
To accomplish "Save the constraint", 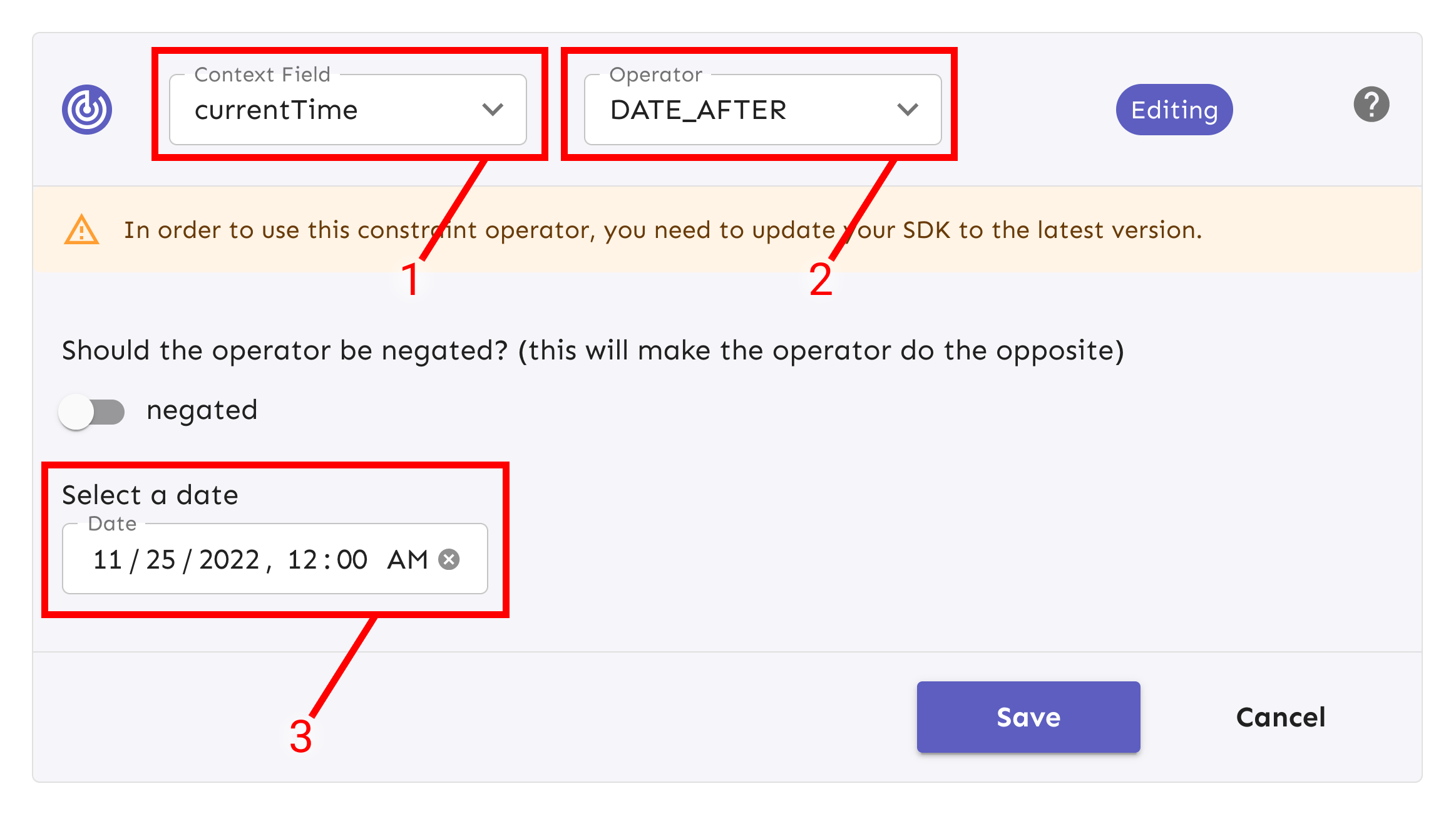I will pyautogui.click(x=1028, y=717).
